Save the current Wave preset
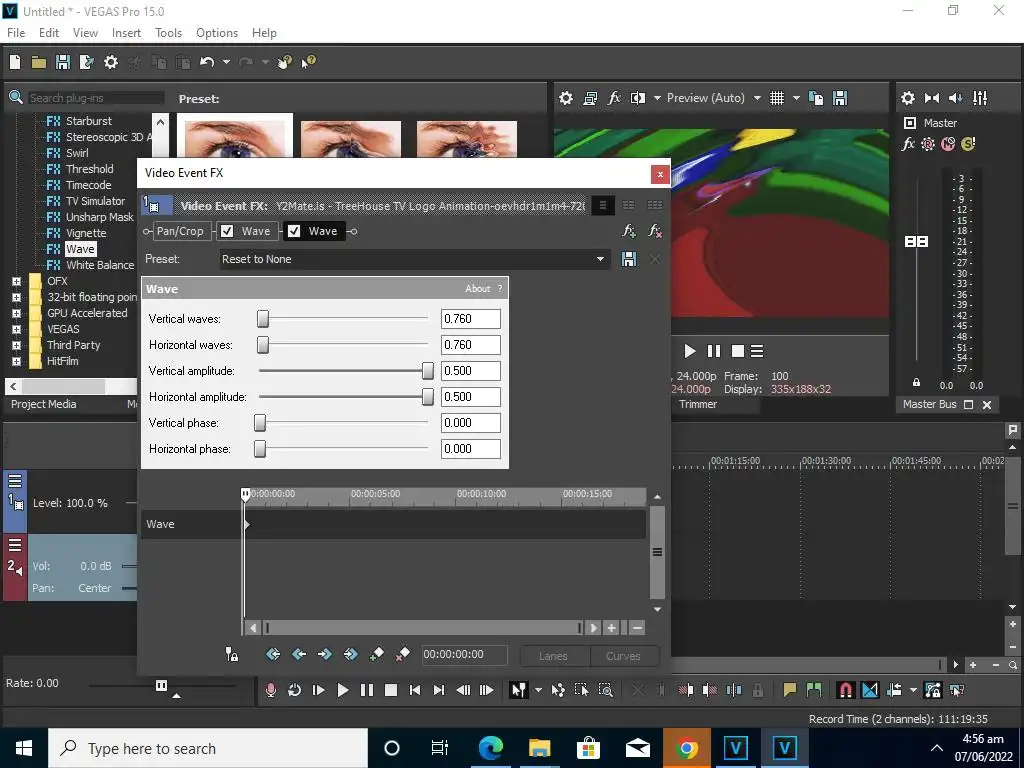Image resolution: width=1024 pixels, height=768 pixels. [x=629, y=259]
